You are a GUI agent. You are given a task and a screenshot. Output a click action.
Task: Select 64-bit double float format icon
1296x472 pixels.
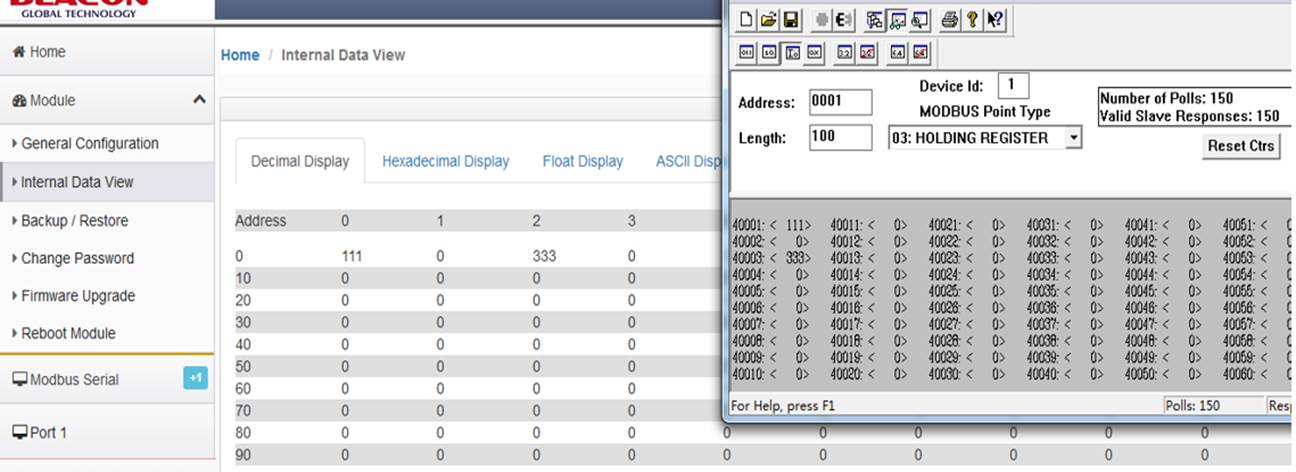pyautogui.click(x=898, y=53)
